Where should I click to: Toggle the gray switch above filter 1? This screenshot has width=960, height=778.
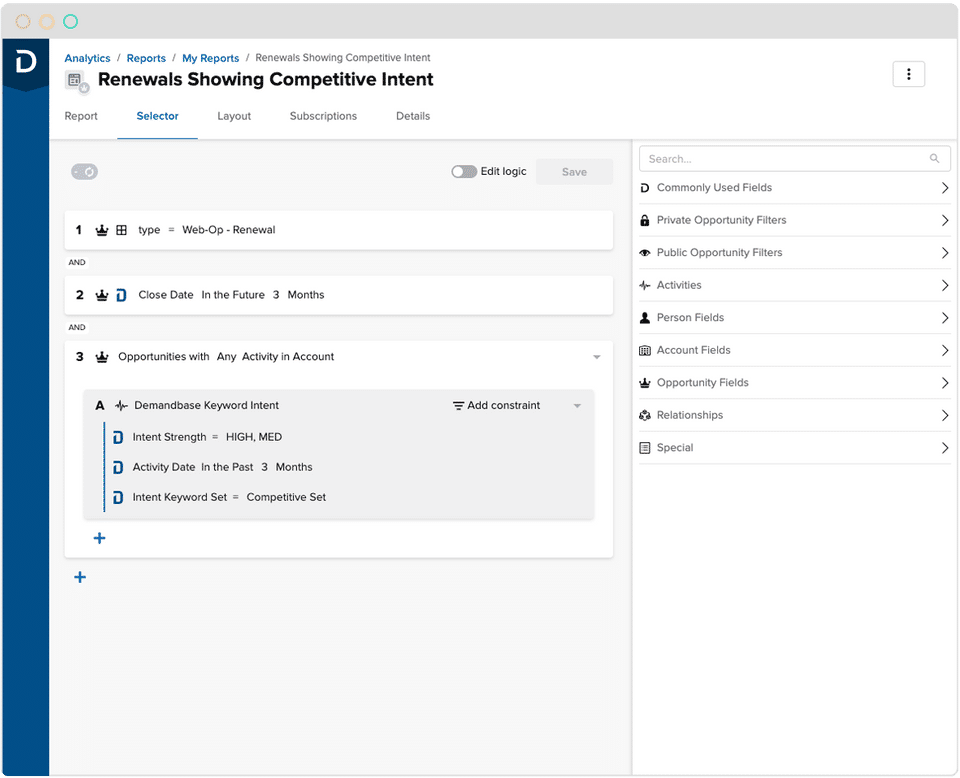(x=84, y=172)
